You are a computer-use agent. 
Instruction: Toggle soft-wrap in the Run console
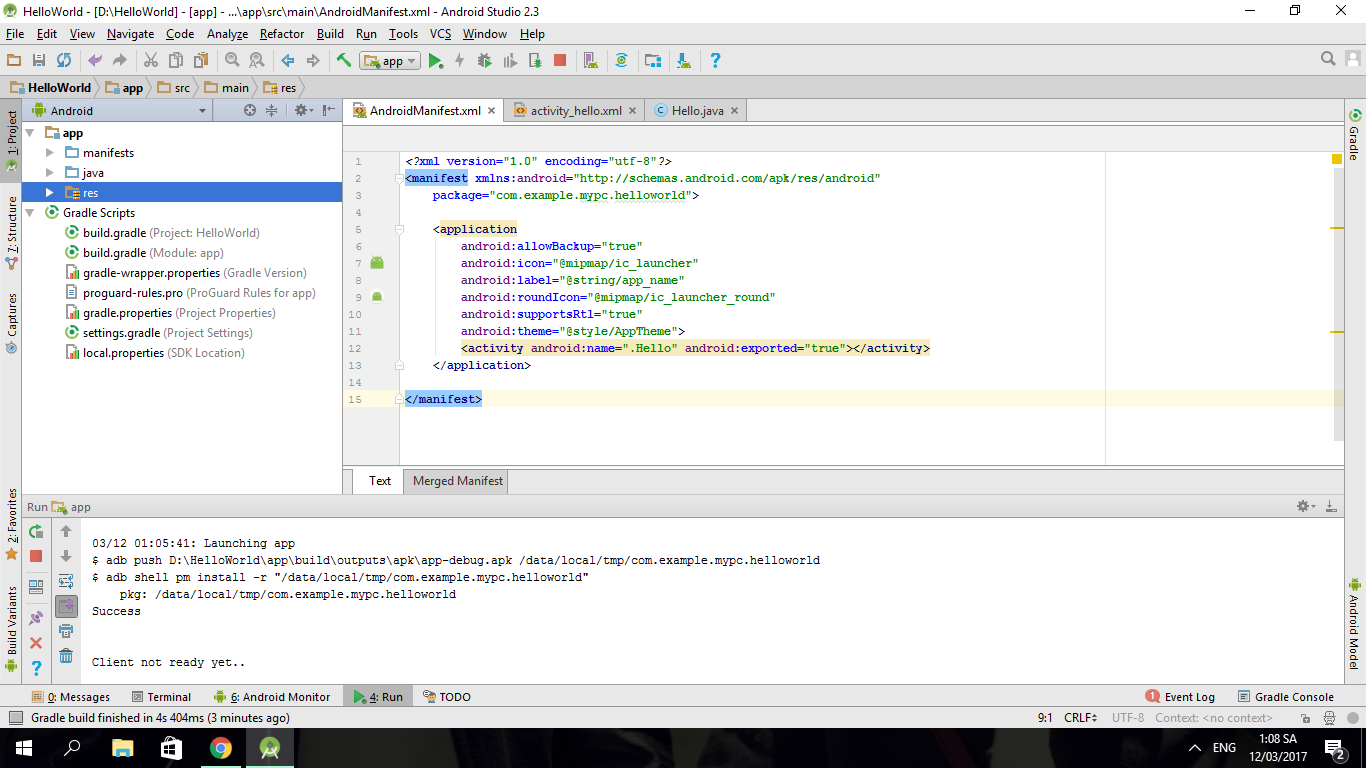pyautogui.click(x=66, y=581)
